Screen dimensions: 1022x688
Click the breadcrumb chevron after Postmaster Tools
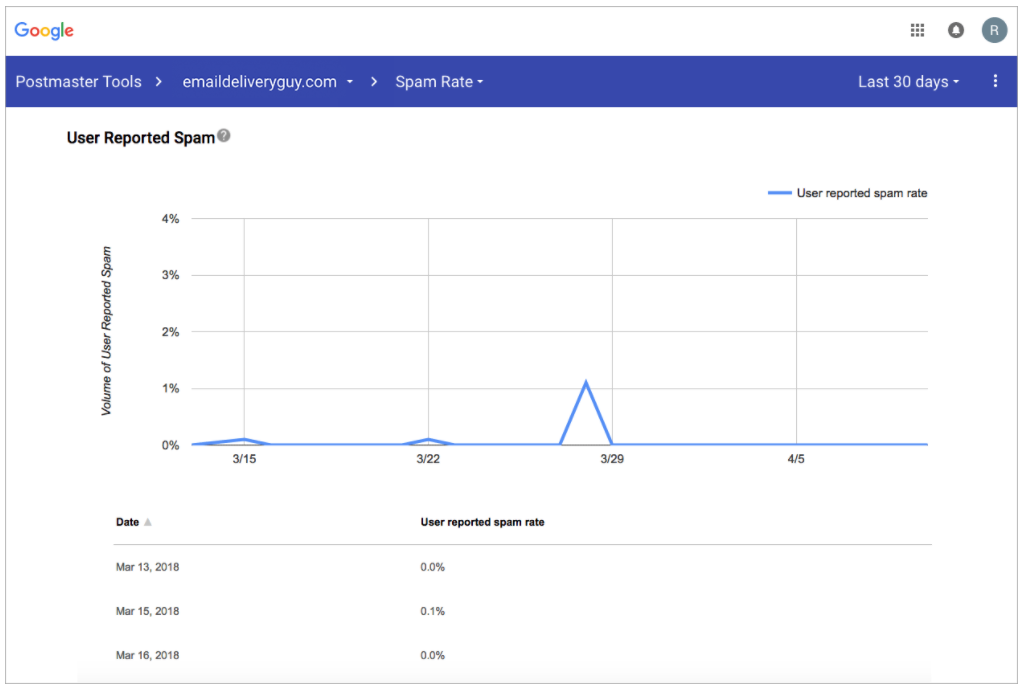158,82
